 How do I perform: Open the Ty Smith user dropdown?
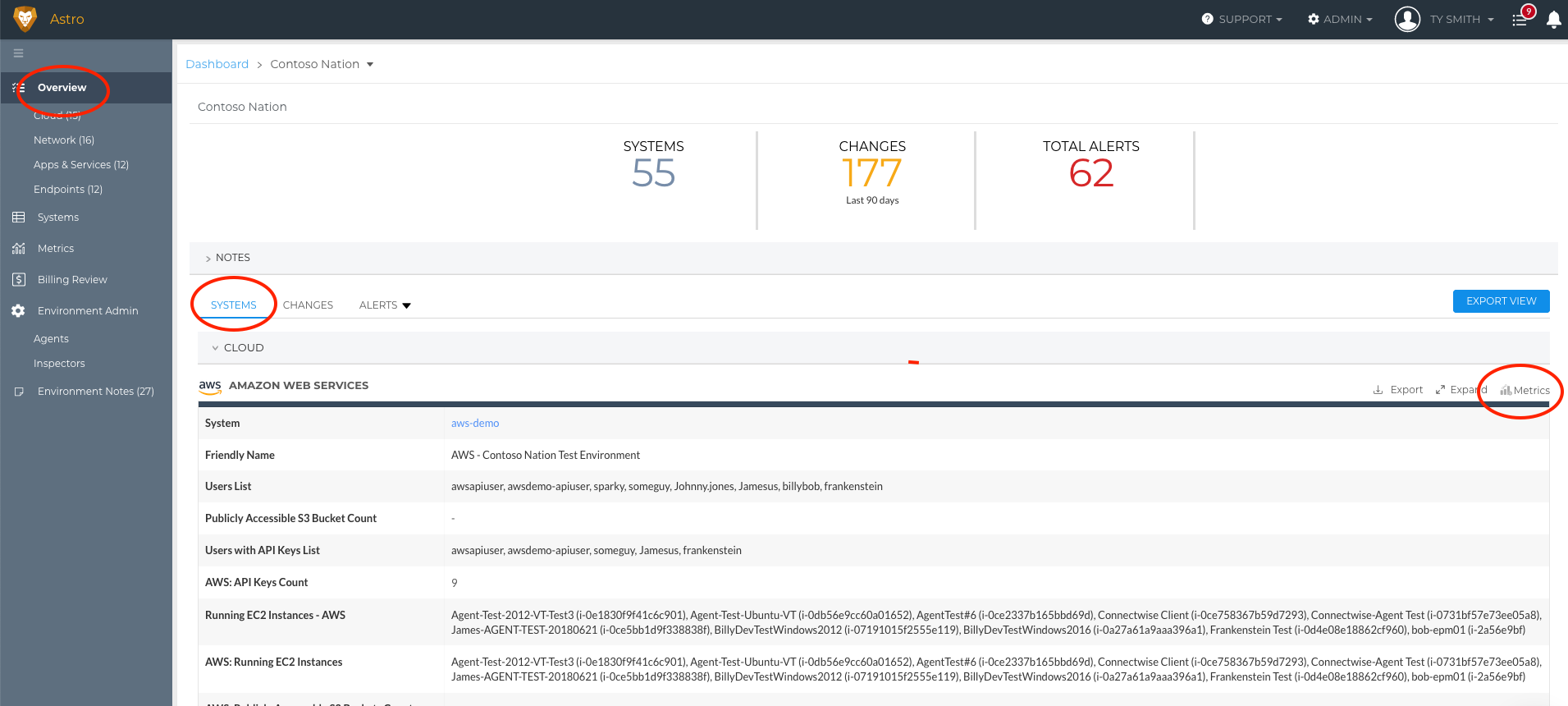[x=1461, y=19]
